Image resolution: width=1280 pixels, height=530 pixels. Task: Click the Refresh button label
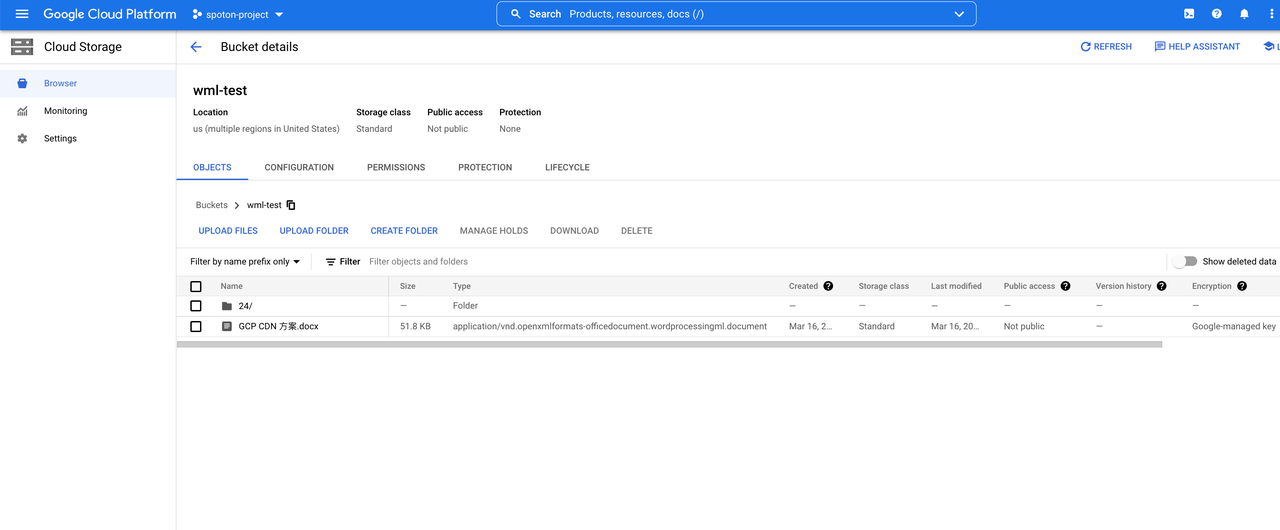pyautogui.click(x=1113, y=47)
